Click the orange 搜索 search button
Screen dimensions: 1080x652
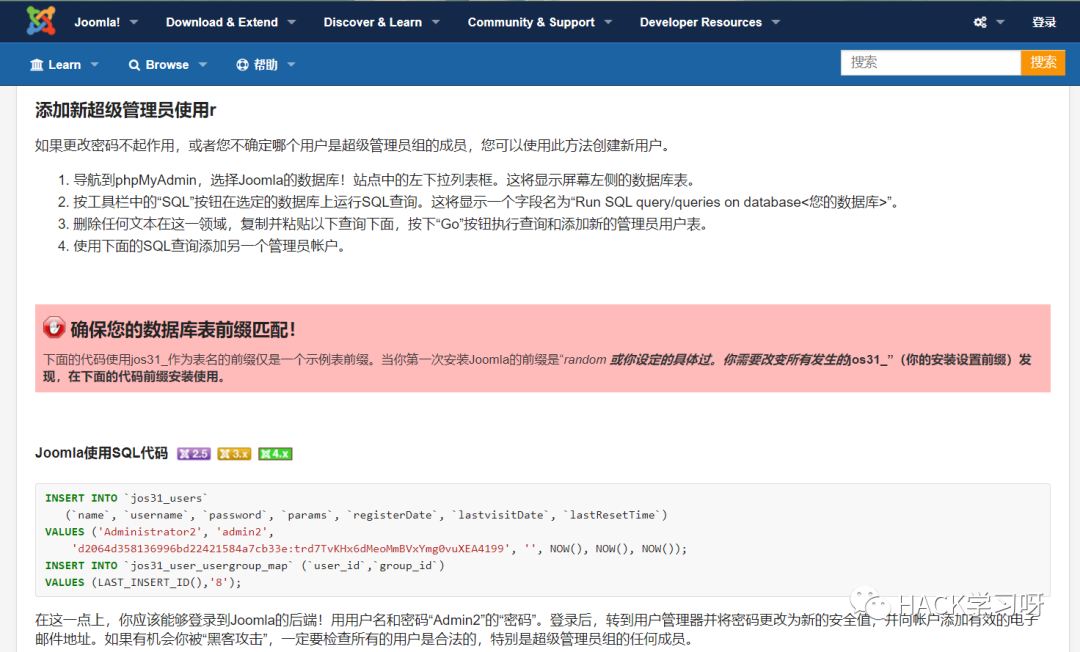(x=1043, y=63)
